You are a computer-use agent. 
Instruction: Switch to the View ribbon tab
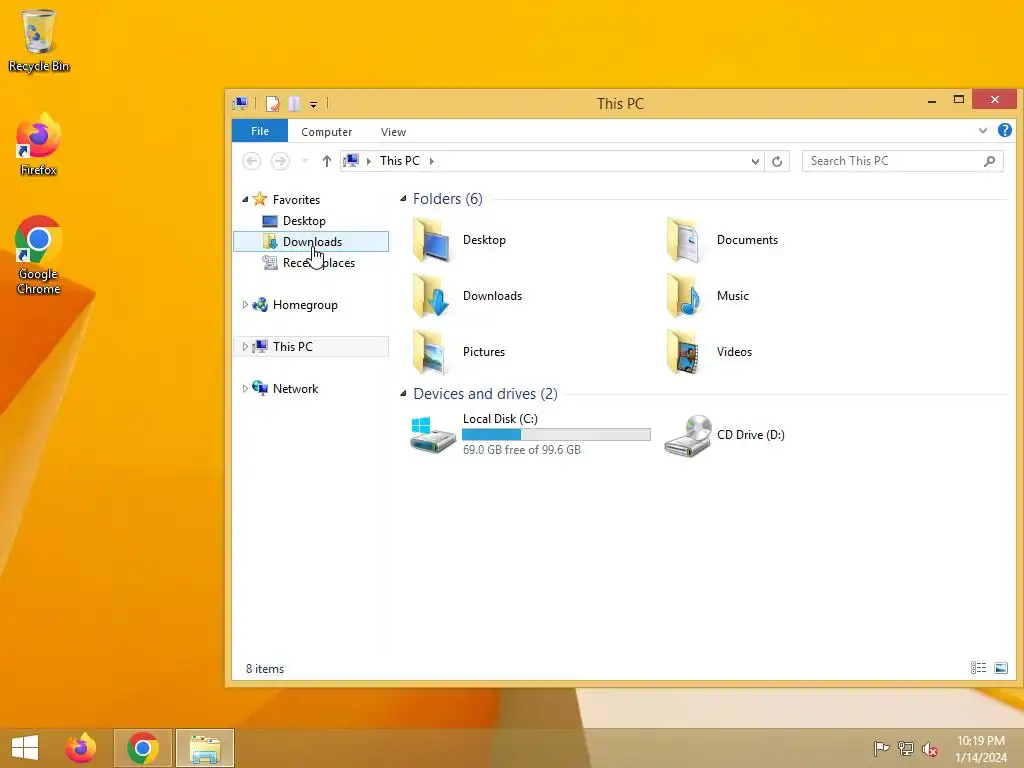point(393,132)
